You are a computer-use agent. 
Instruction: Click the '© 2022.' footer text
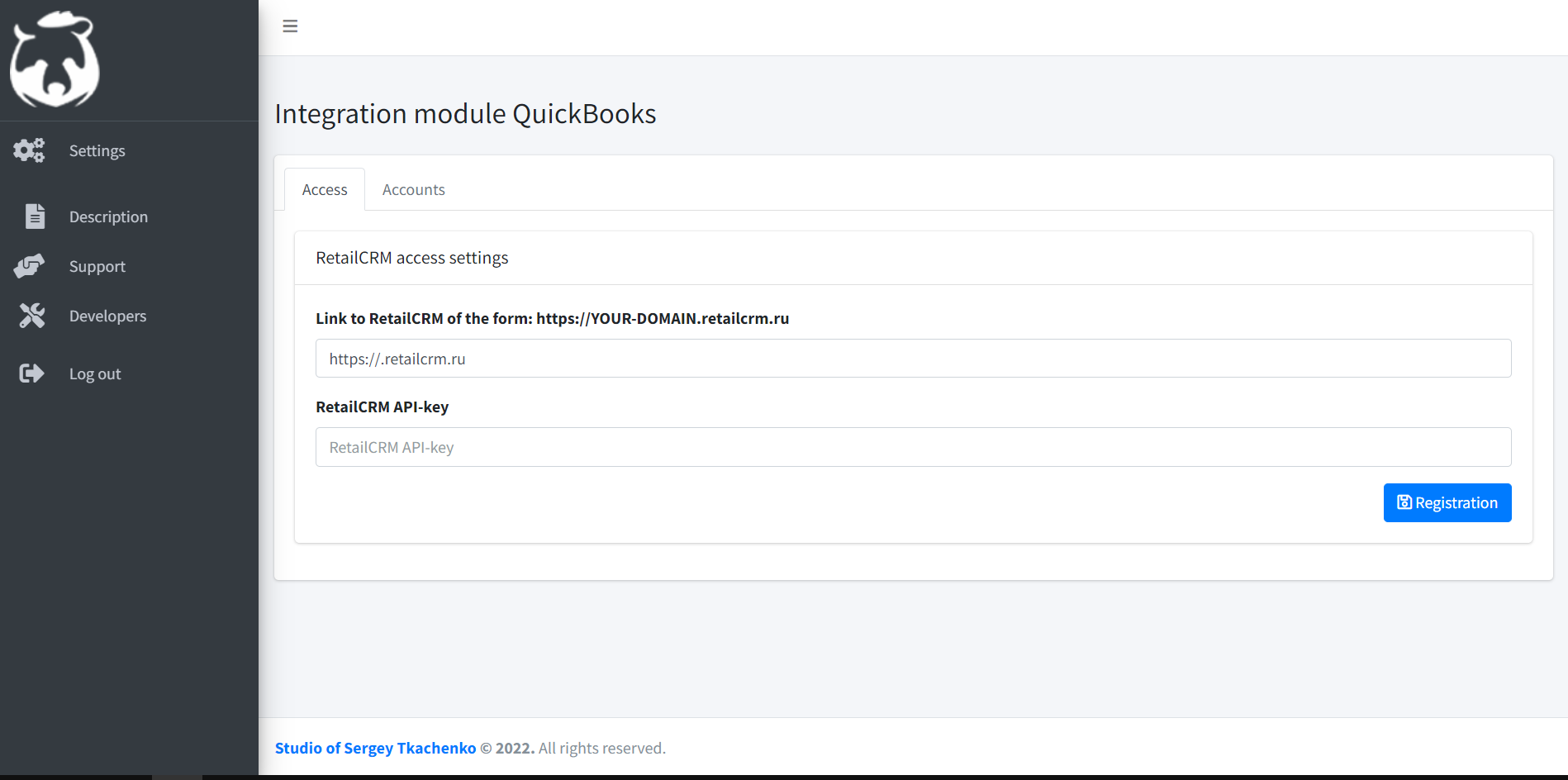tap(507, 748)
